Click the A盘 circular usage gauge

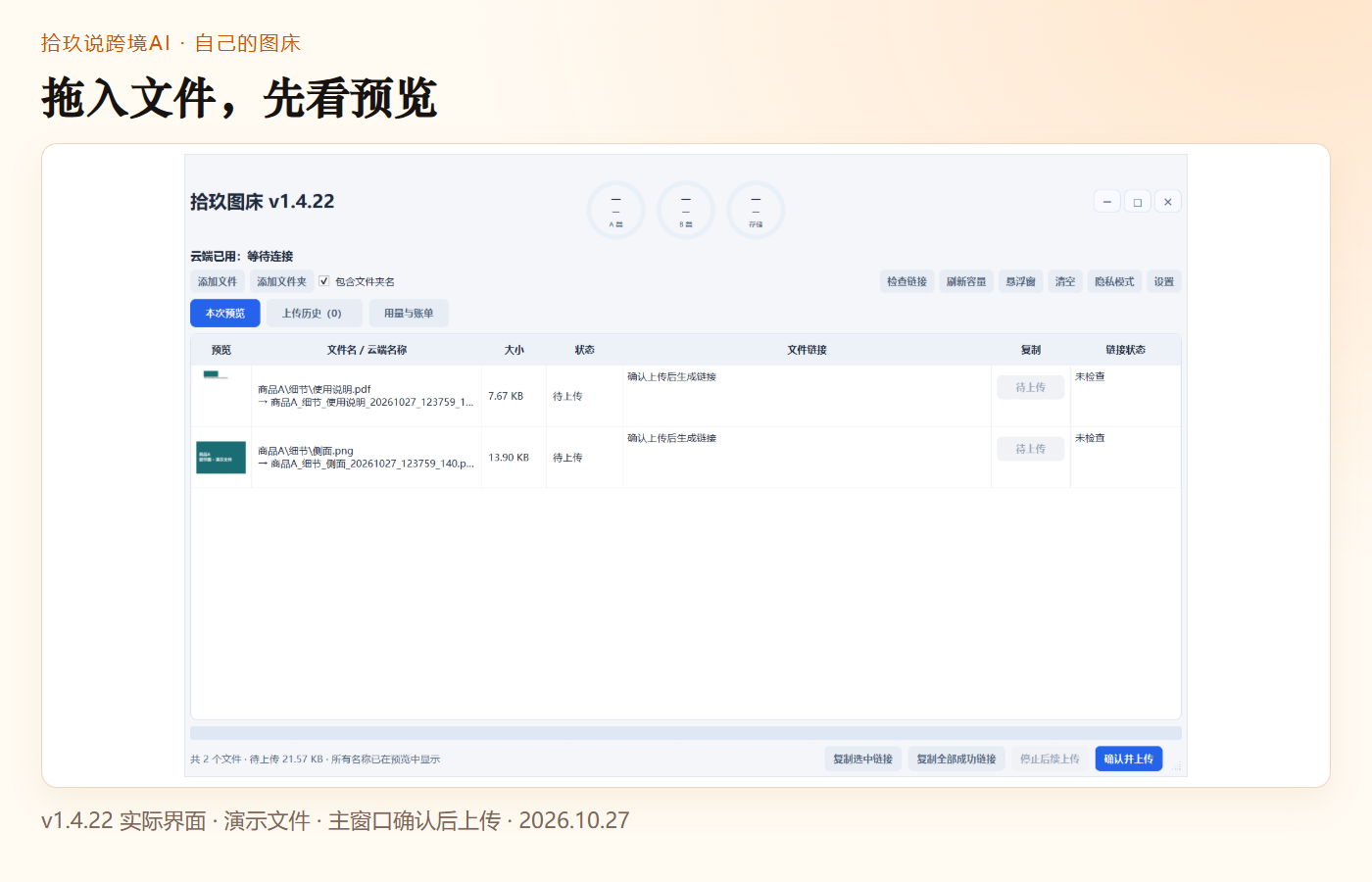tap(615, 211)
